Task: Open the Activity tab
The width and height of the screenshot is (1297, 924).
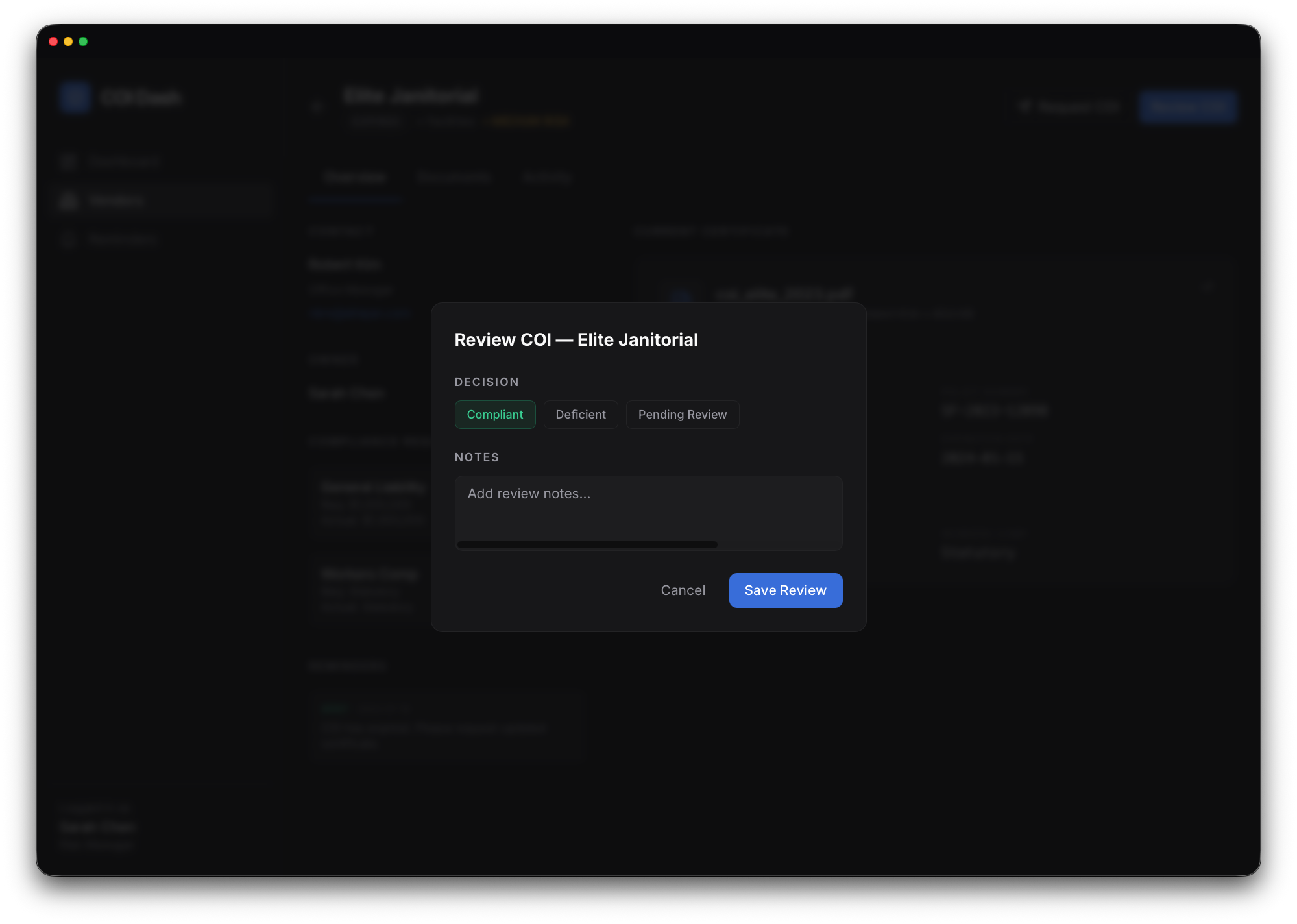Action: [546, 177]
